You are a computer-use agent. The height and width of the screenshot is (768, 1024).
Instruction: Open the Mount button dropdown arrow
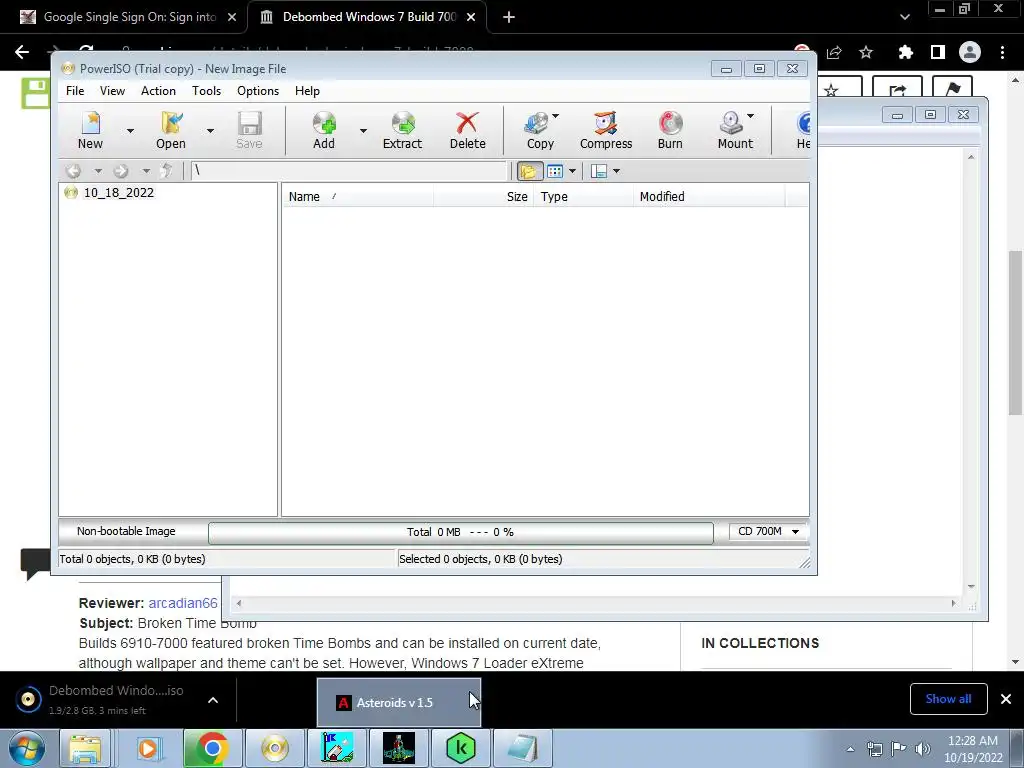(x=750, y=116)
